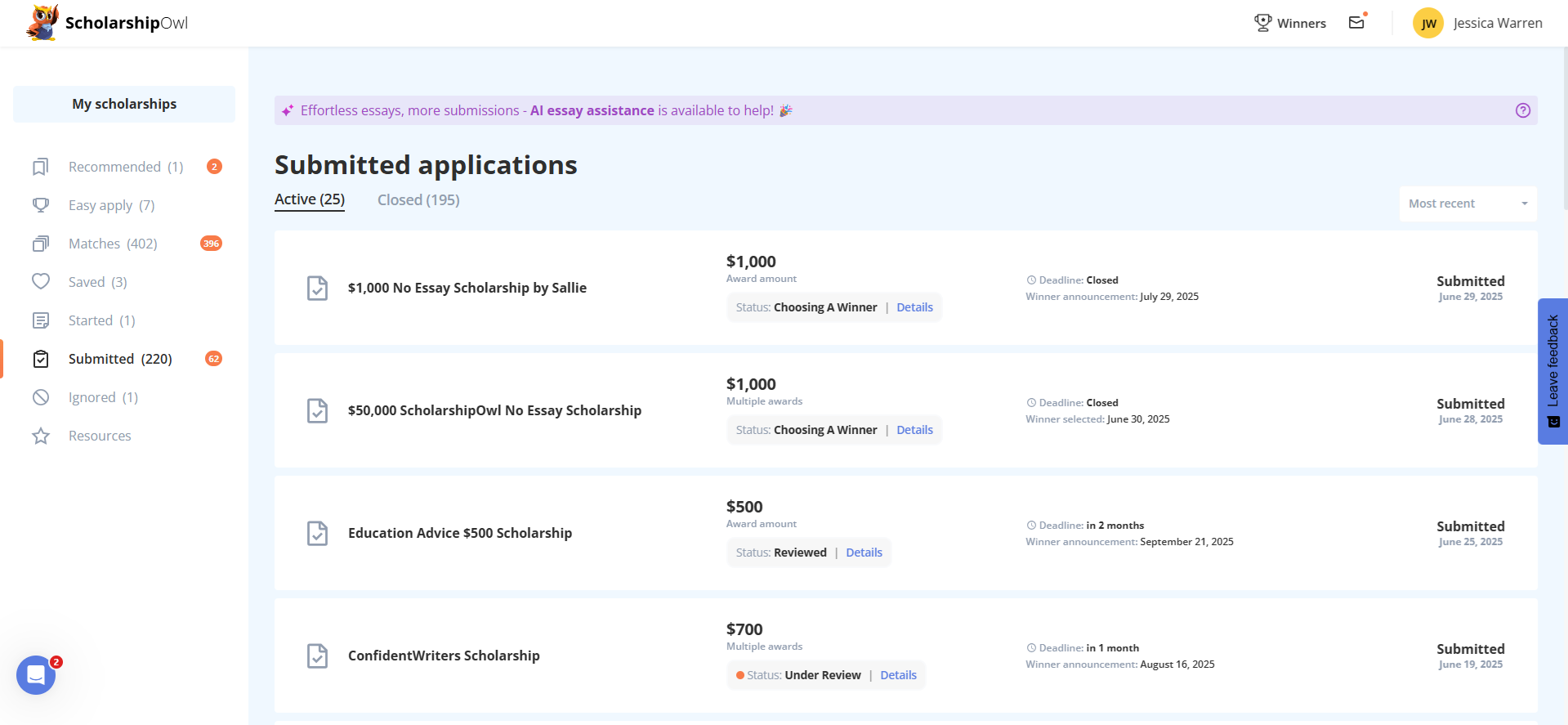Click 'Winner selected: June 30, 2025' text

(1097, 419)
